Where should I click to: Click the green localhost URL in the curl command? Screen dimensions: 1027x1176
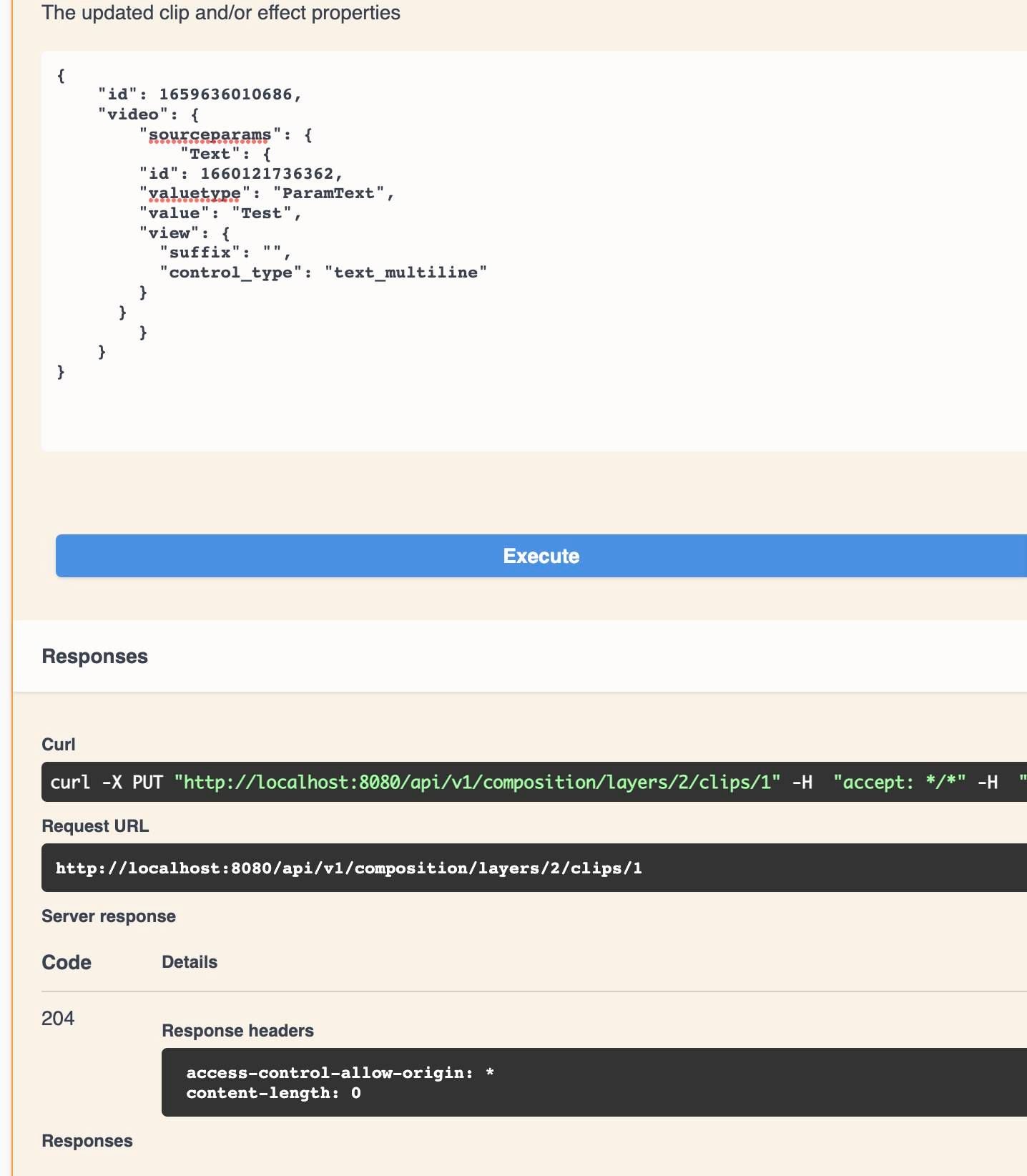click(x=477, y=782)
